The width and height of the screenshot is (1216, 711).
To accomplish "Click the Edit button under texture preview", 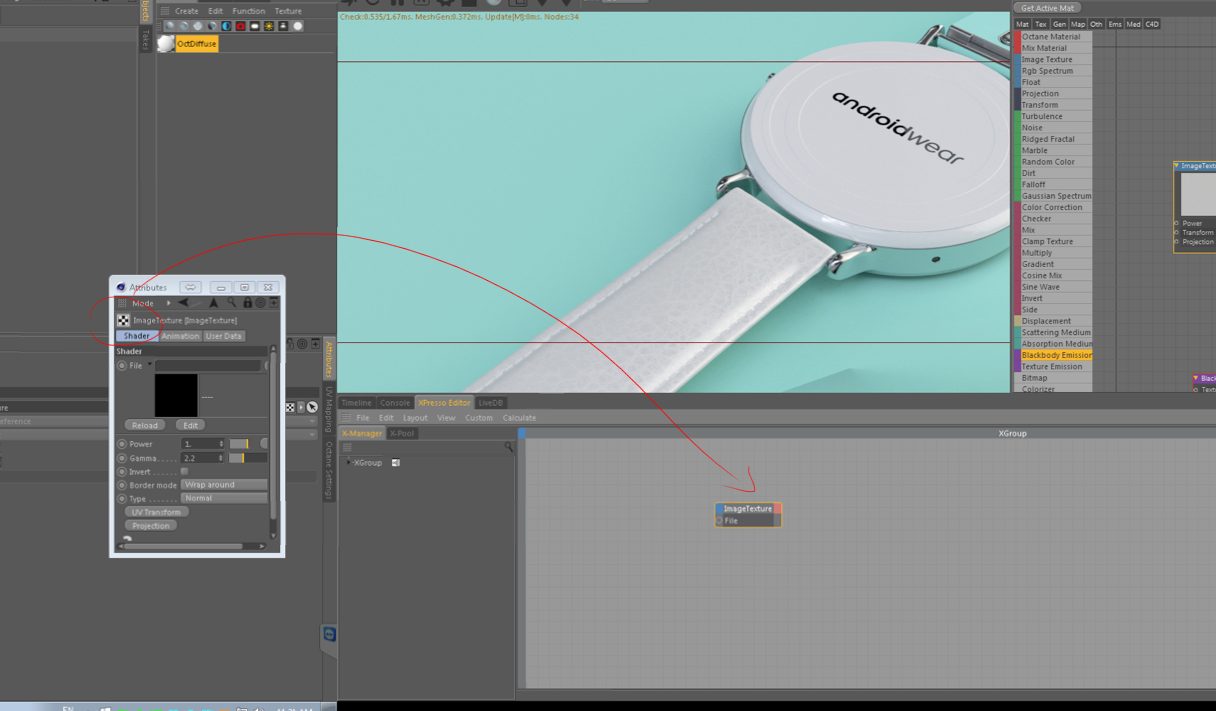I will coord(190,425).
